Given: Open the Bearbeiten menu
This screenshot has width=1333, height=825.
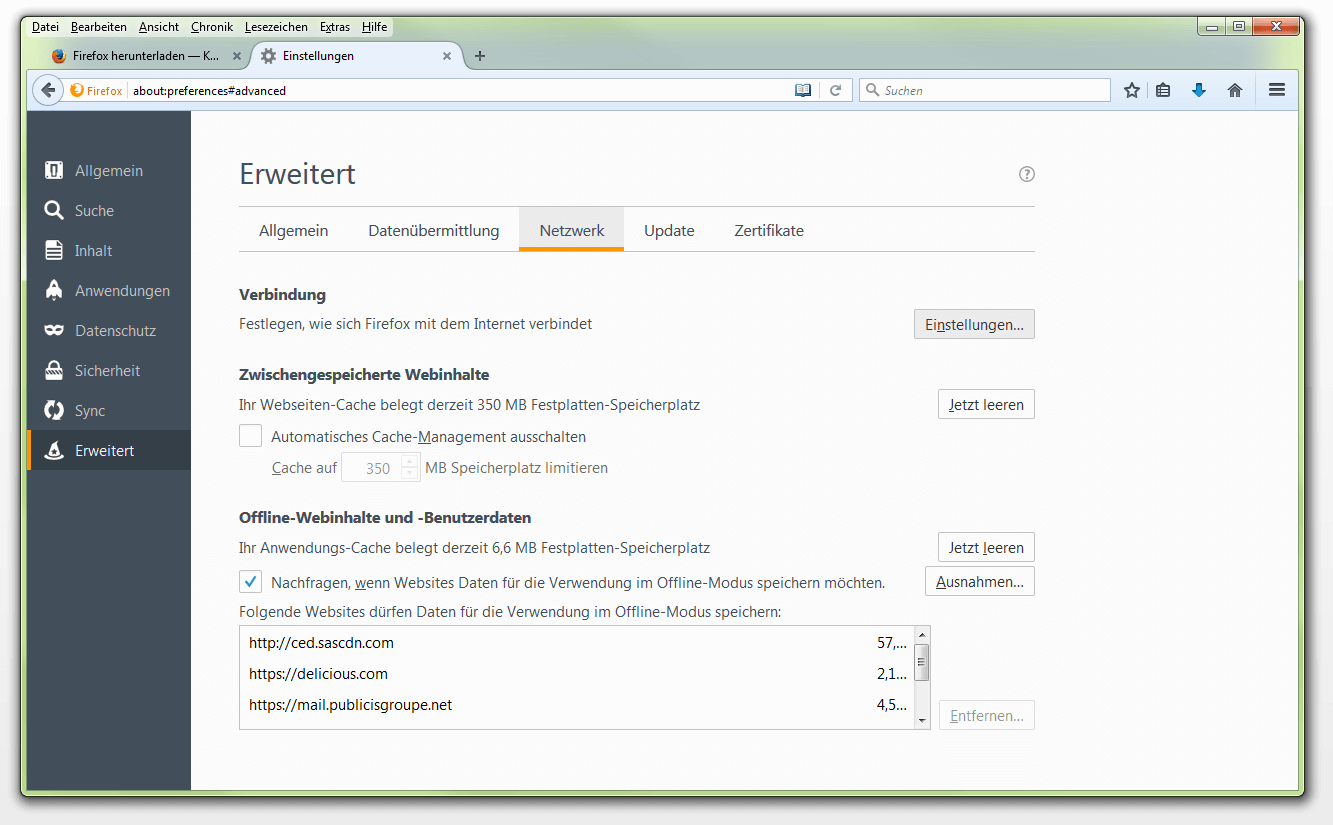Looking at the screenshot, I should click(99, 27).
